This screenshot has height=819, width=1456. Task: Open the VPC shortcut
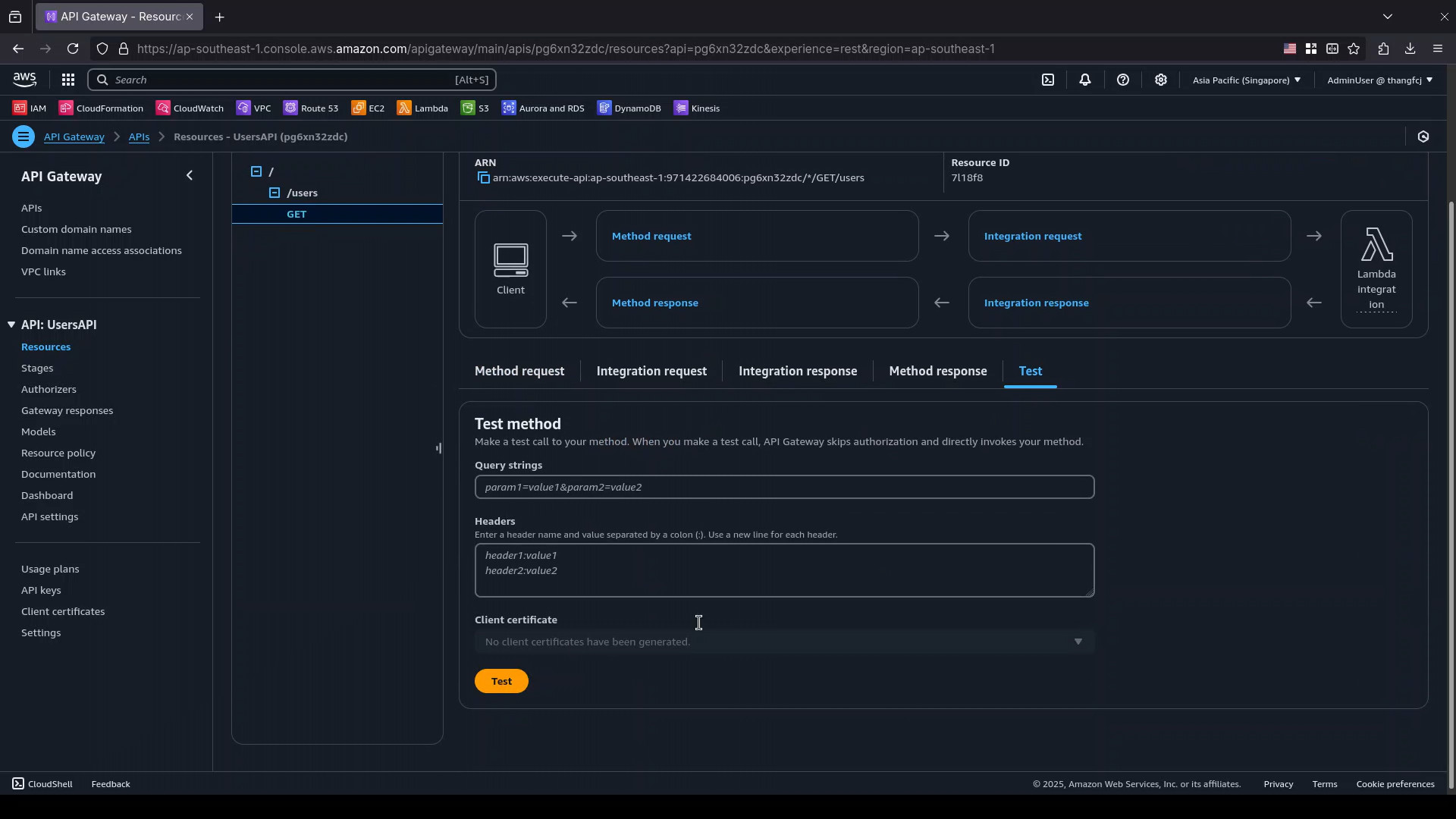coord(253,108)
